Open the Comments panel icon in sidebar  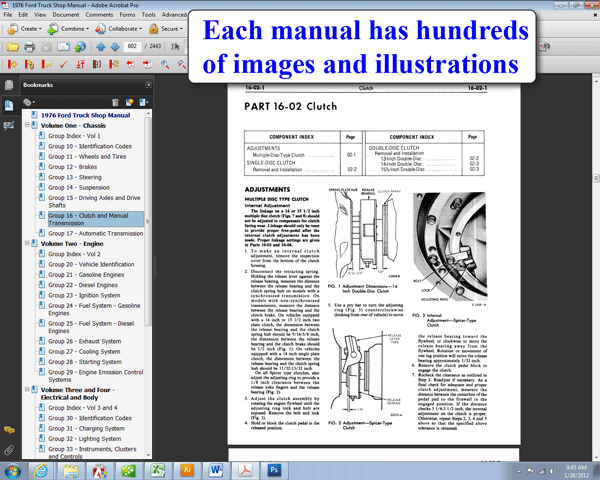coord(9,430)
